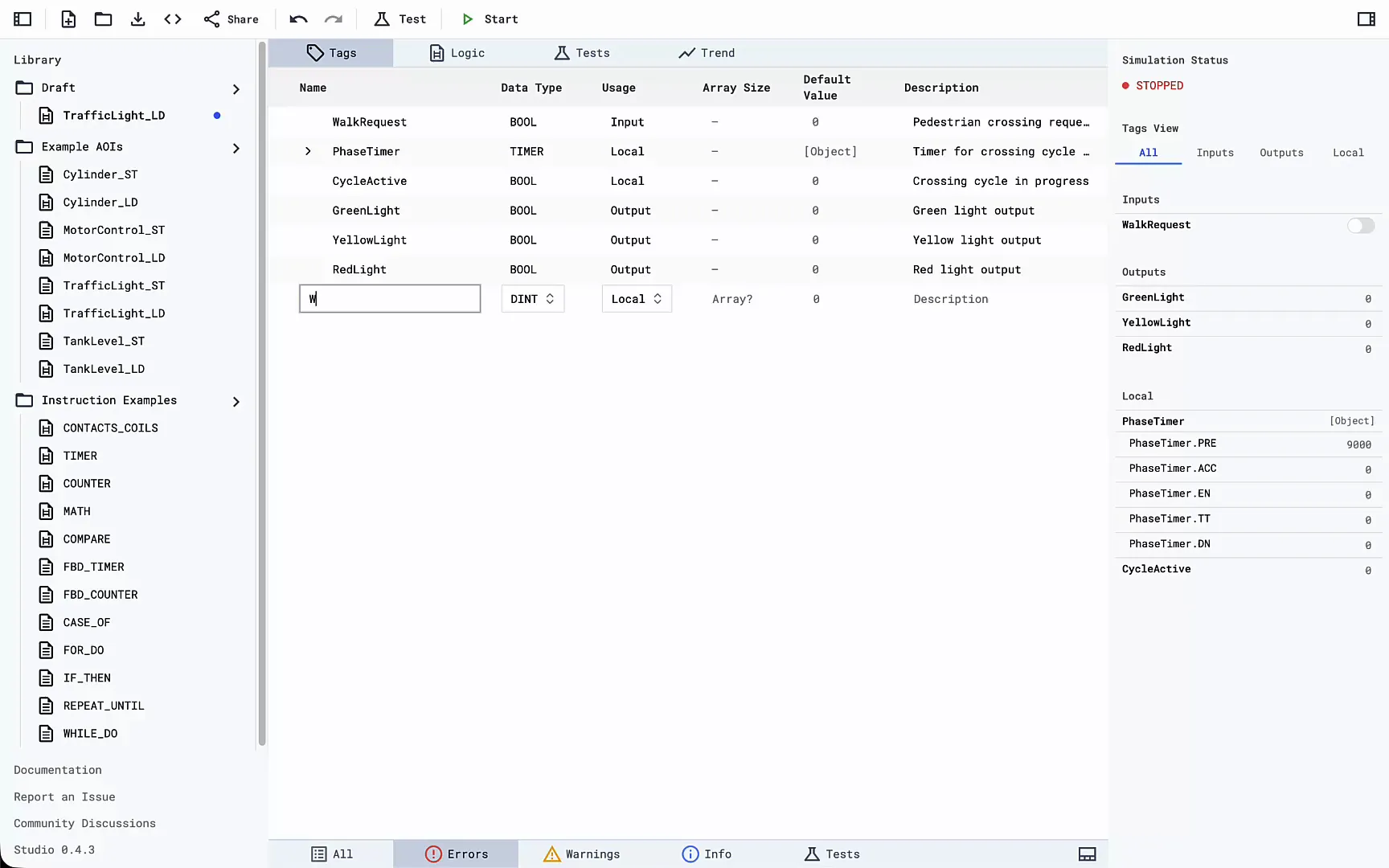Collapse the Instruction Examples folder
This screenshot has width=1389, height=868.
[x=236, y=401]
